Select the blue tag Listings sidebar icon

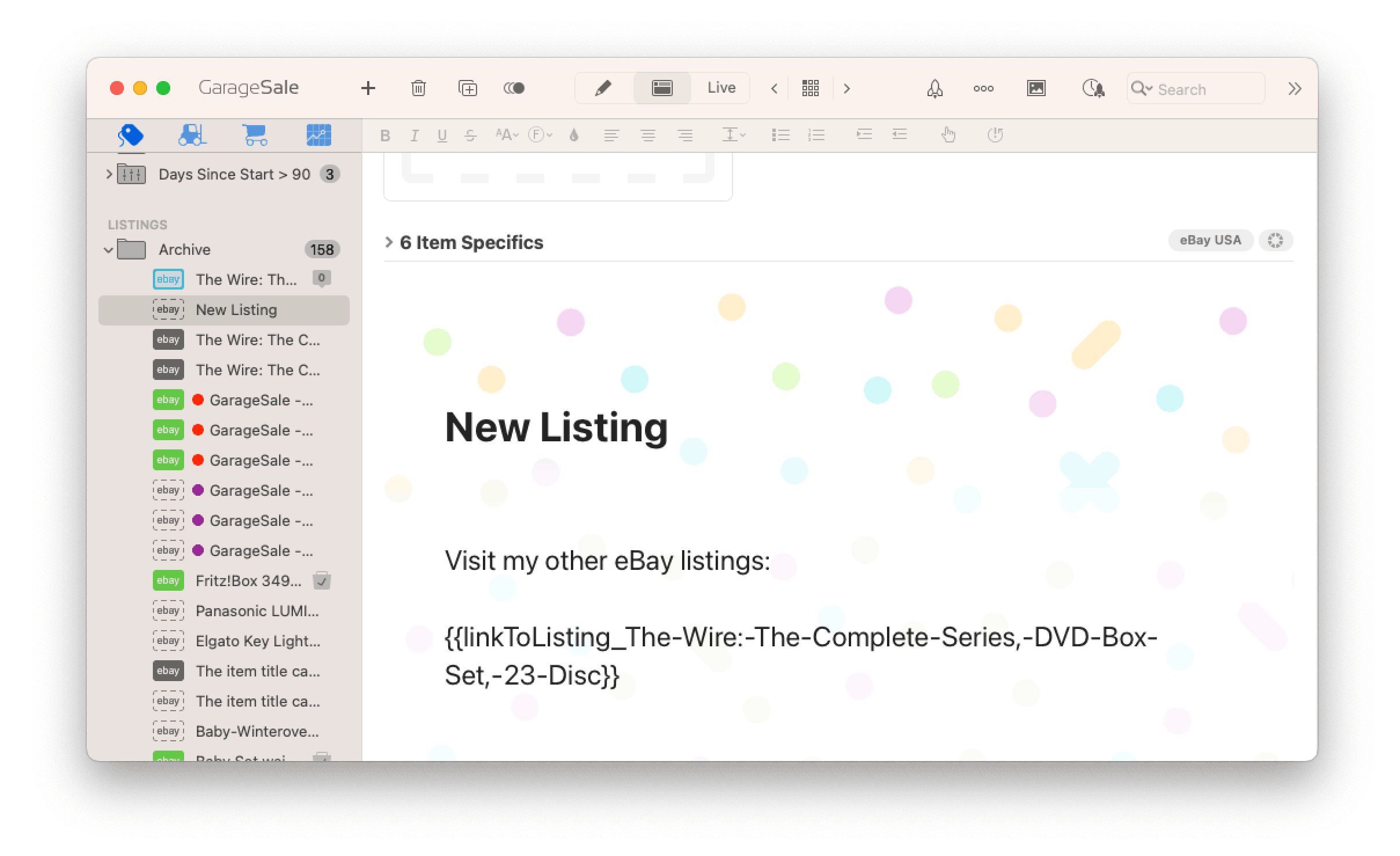click(131, 134)
